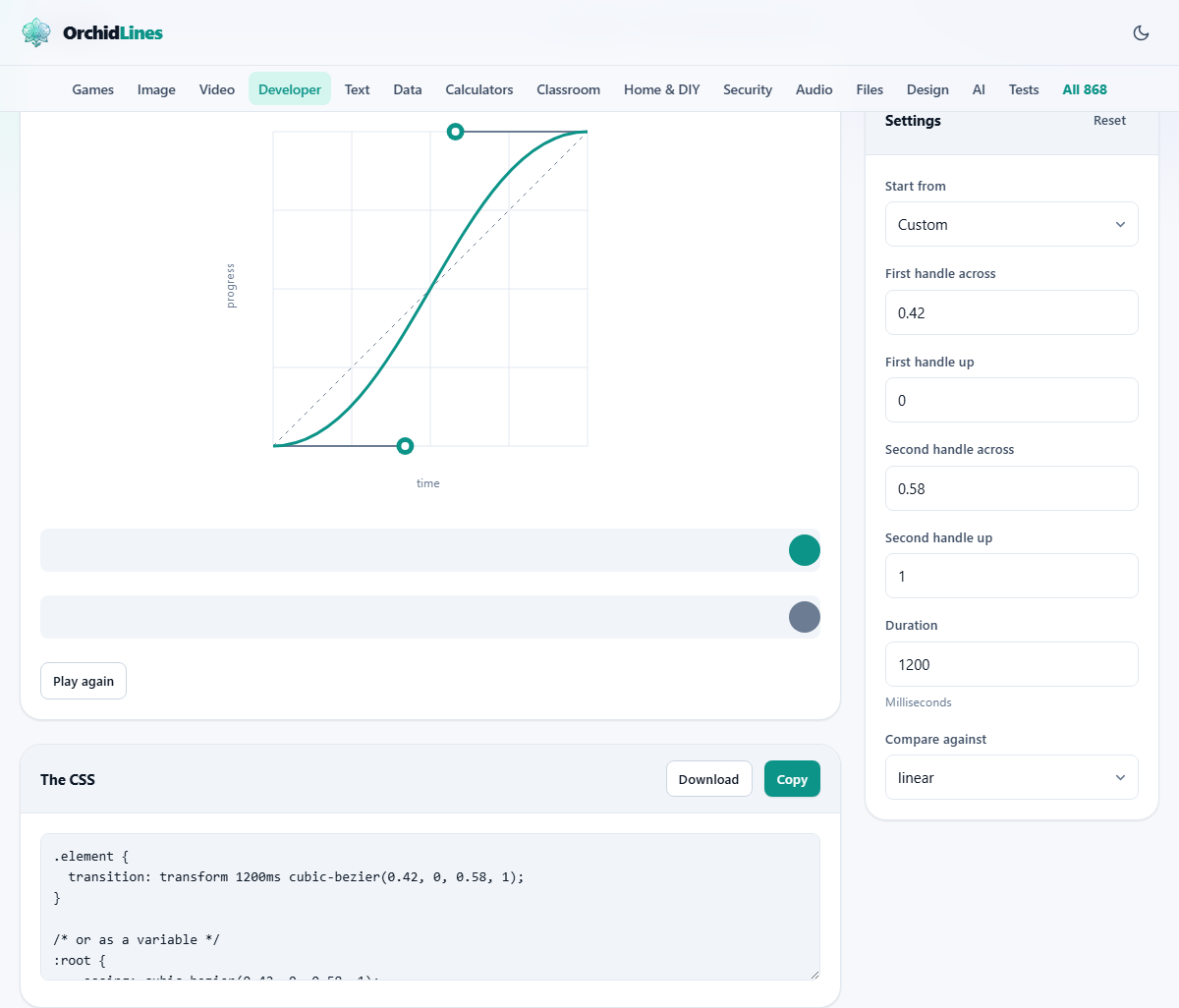This screenshot has width=1179, height=1008.
Task: Grab the bottom bezier control handle
Action: [x=405, y=446]
